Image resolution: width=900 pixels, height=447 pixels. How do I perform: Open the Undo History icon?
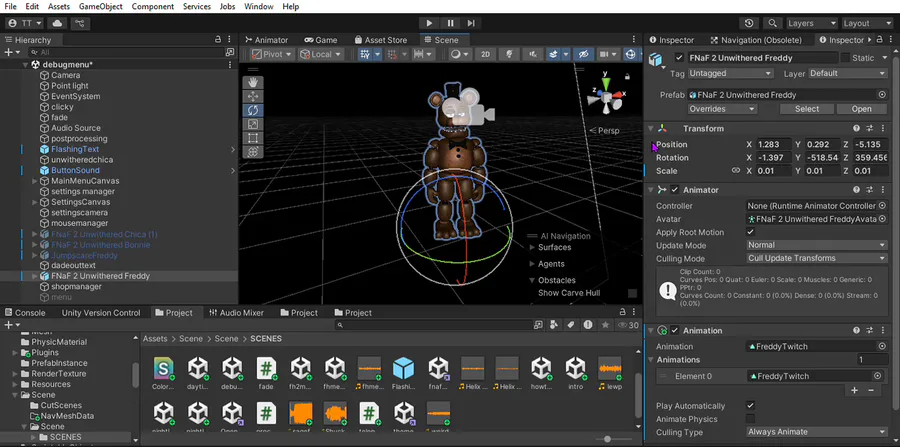tap(748, 24)
